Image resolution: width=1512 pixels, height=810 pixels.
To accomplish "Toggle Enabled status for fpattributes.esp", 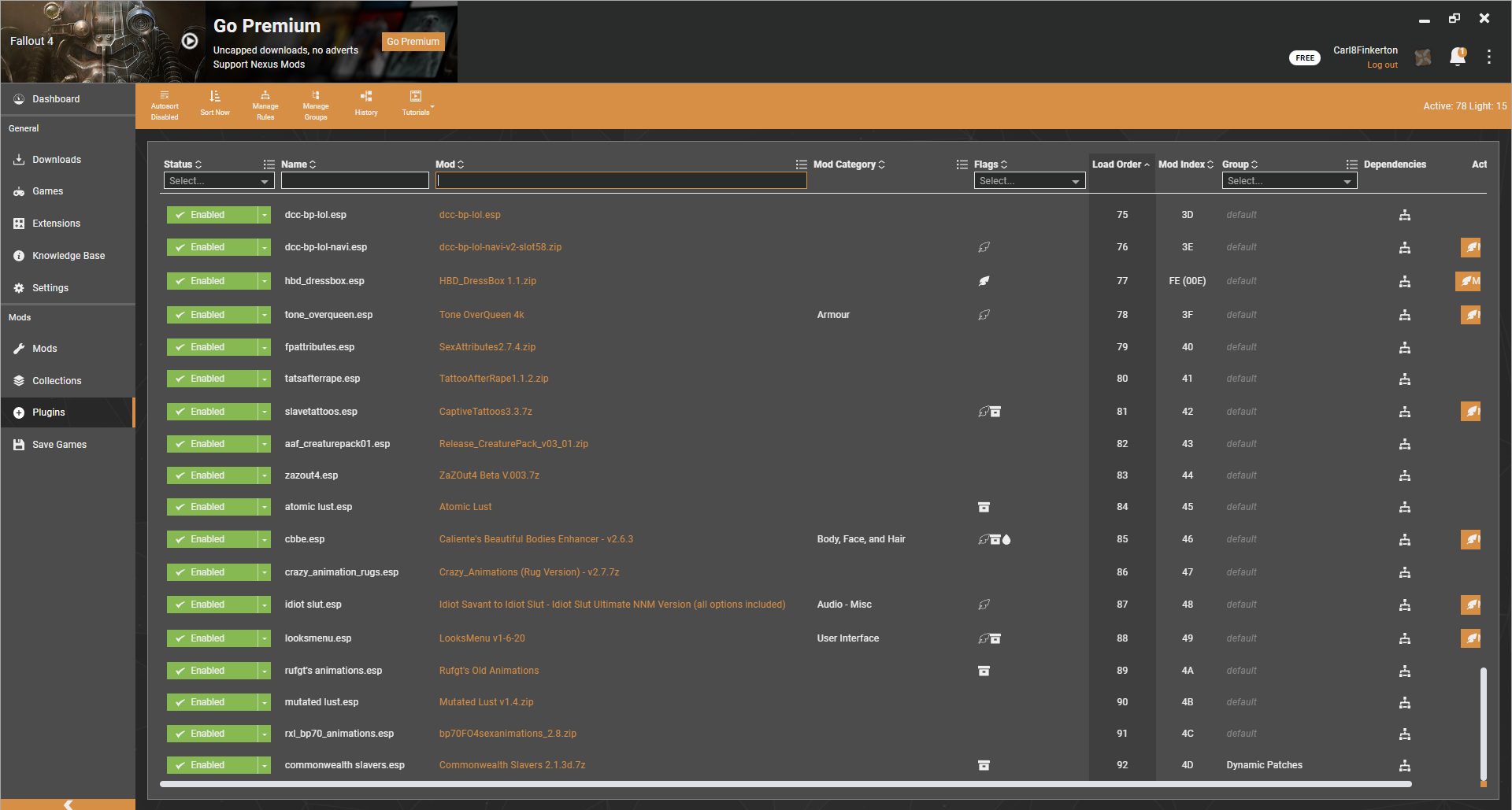I will click(212, 347).
